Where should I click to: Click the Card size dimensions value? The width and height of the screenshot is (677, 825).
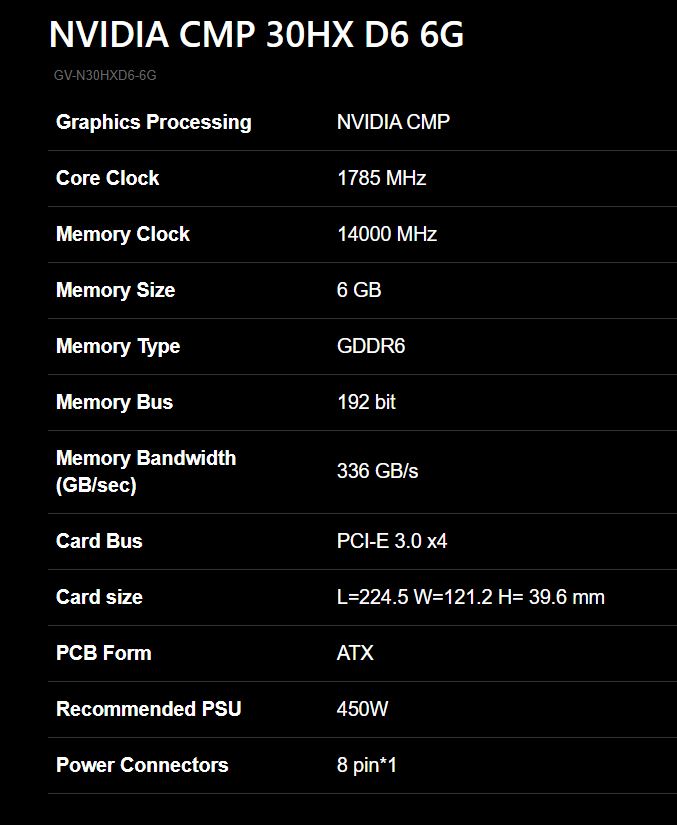[470, 597]
